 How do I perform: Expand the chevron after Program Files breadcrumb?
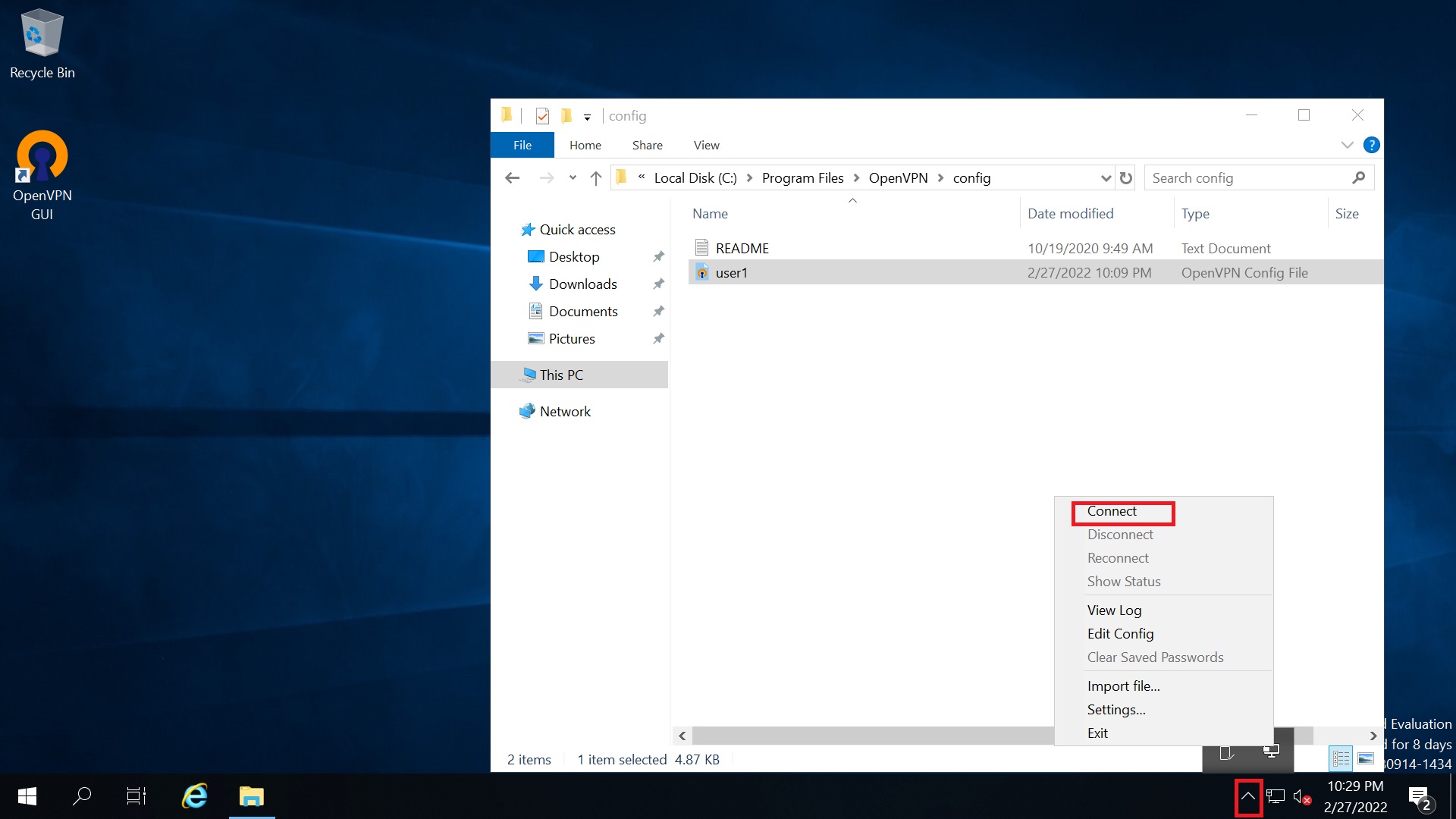pyautogui.click(x=856, y=178)
